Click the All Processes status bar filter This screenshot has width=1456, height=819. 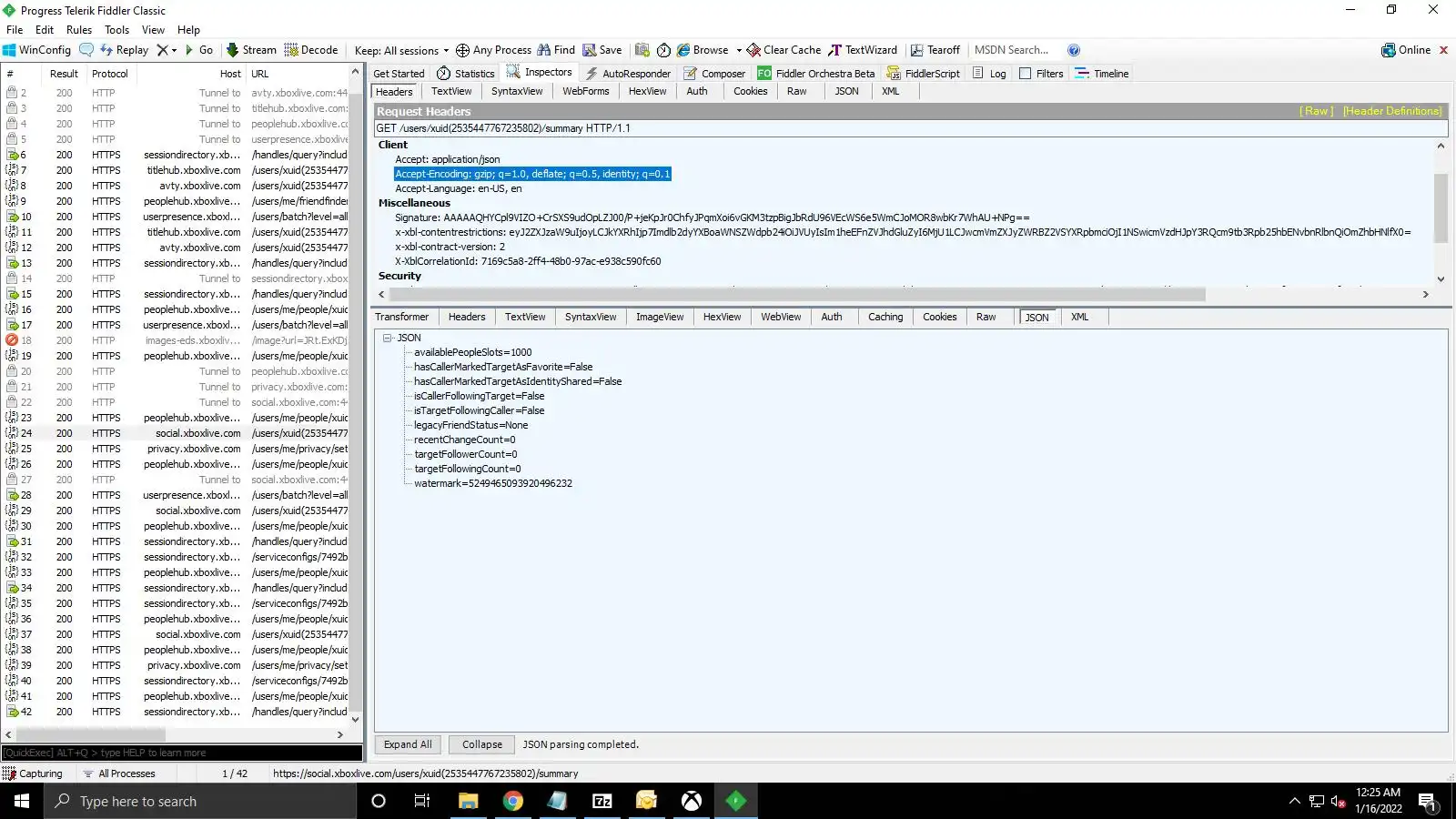[118, 773]
